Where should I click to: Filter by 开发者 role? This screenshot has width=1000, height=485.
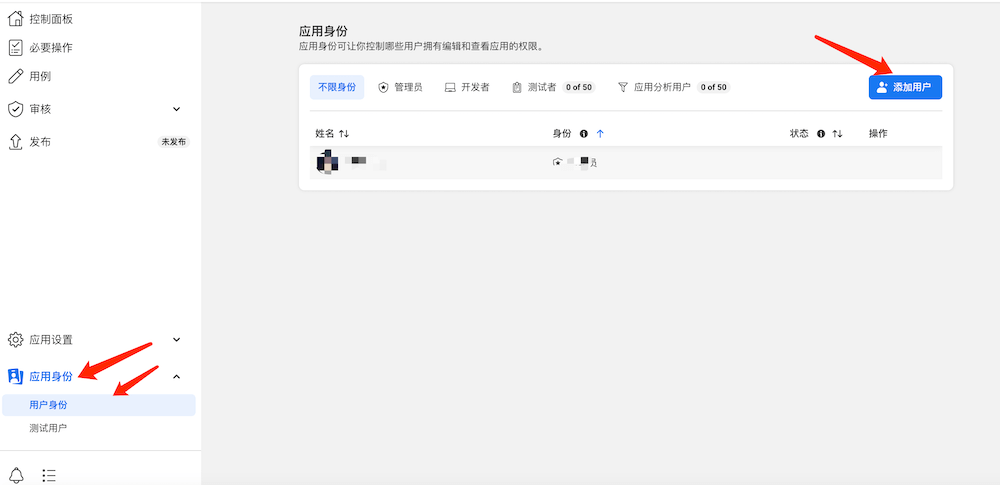[x=467, y=87]
